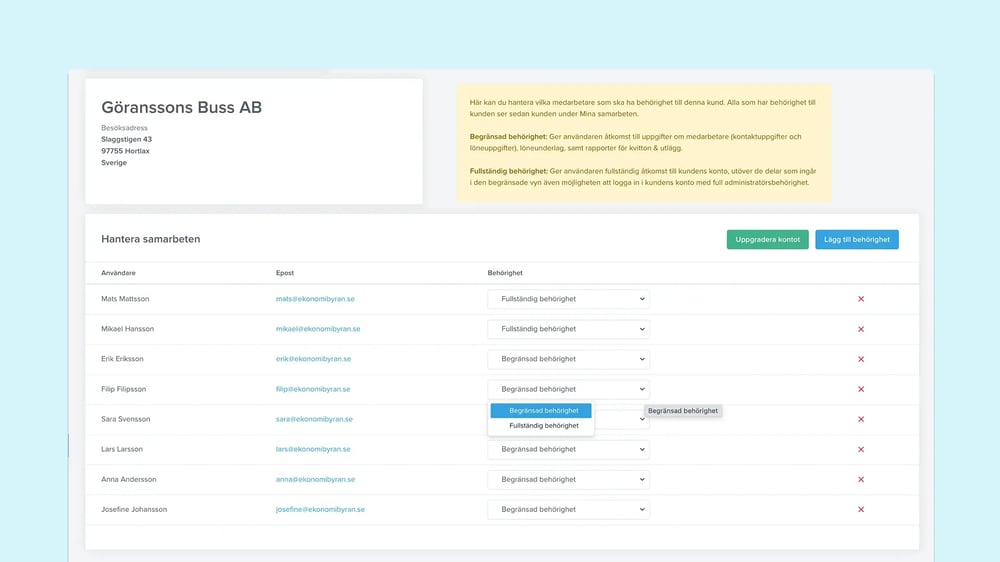The height and width of the screenshot is (562, 1000).
Task: Open permission dropdown for Josefine Johansson
Action: (x=568, y=509)
